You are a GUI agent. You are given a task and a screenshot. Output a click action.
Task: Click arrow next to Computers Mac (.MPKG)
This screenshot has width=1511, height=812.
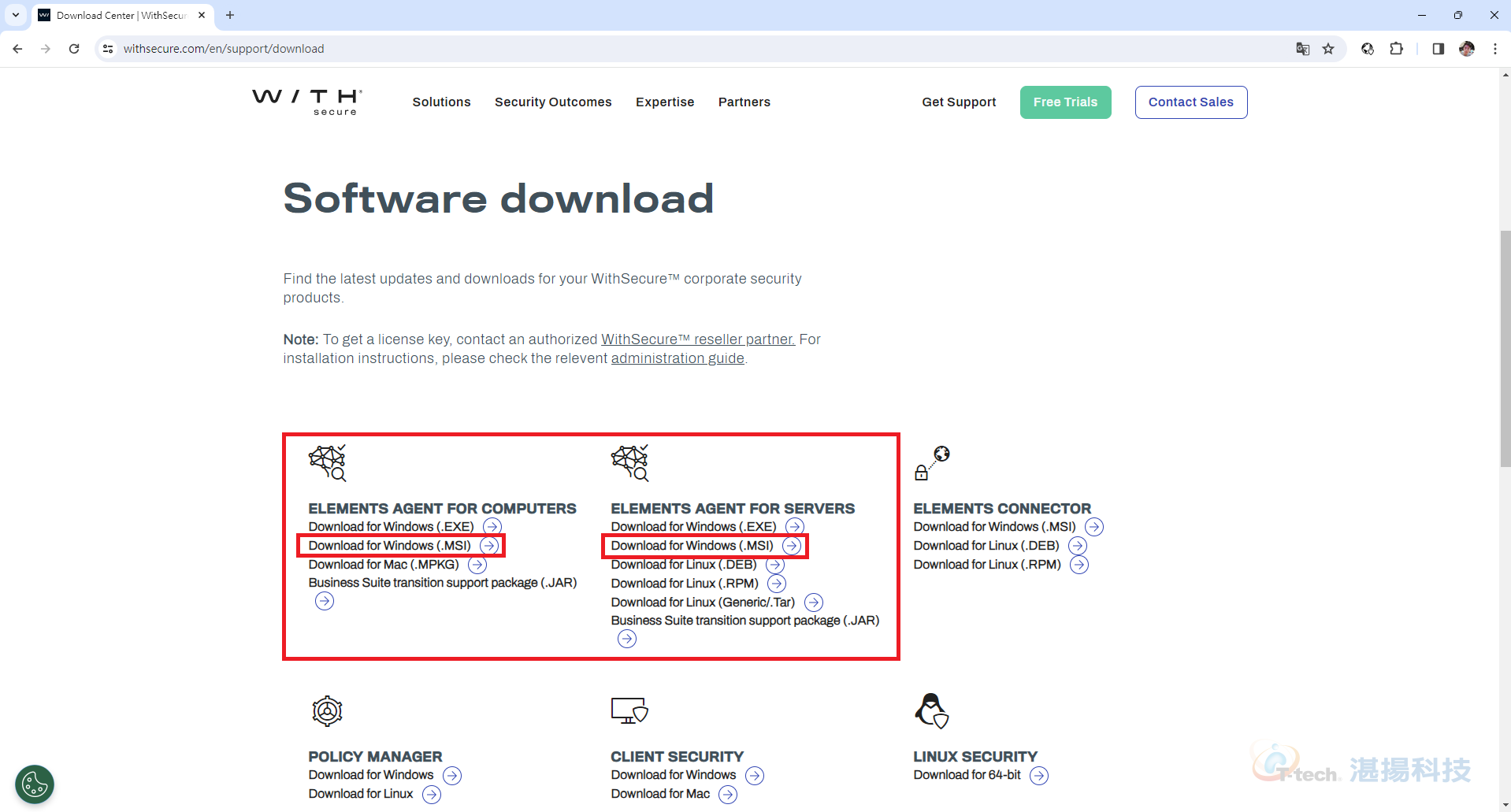[x=477, y=565]
